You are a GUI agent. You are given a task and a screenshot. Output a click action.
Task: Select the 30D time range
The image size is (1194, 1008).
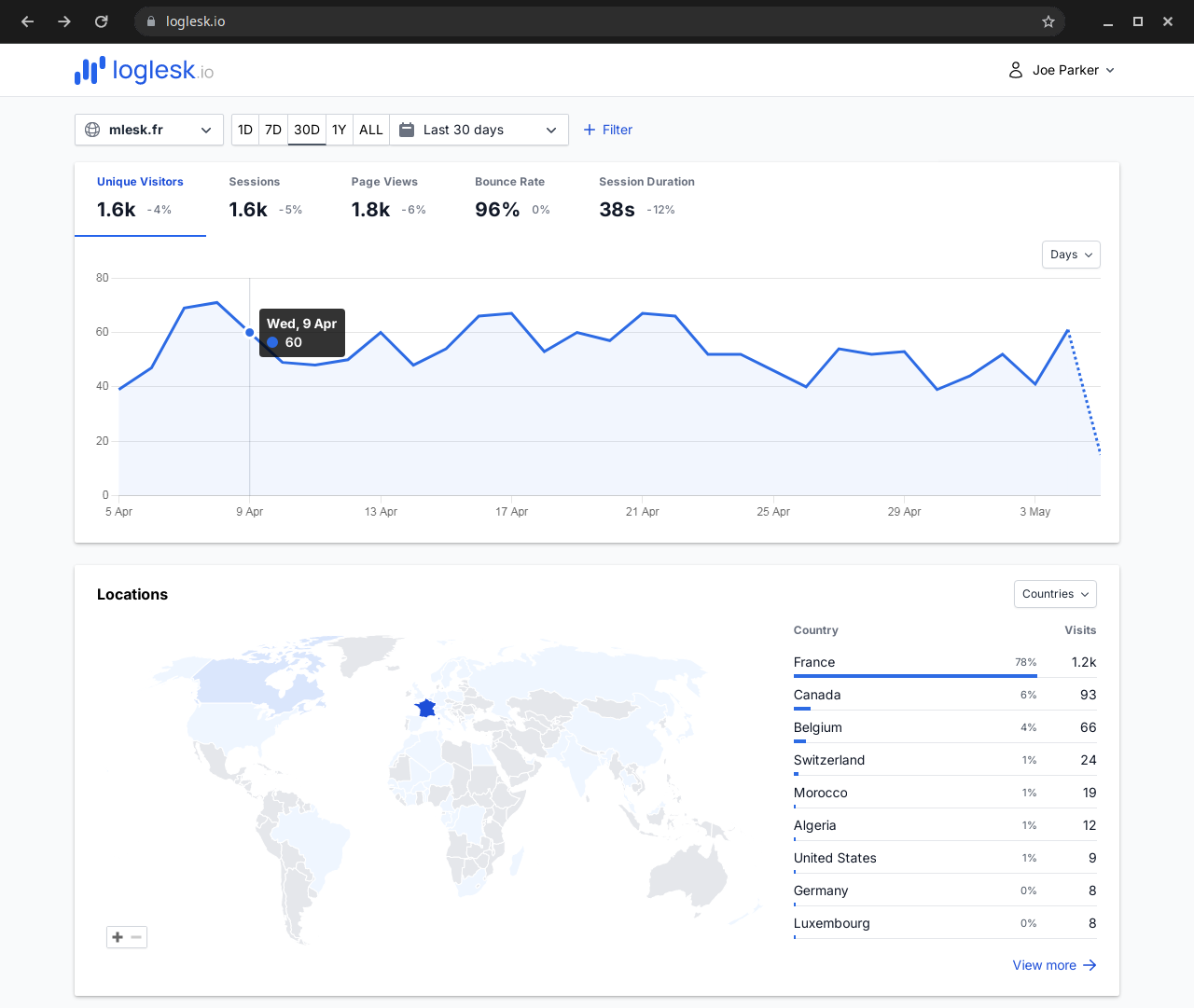307,130
